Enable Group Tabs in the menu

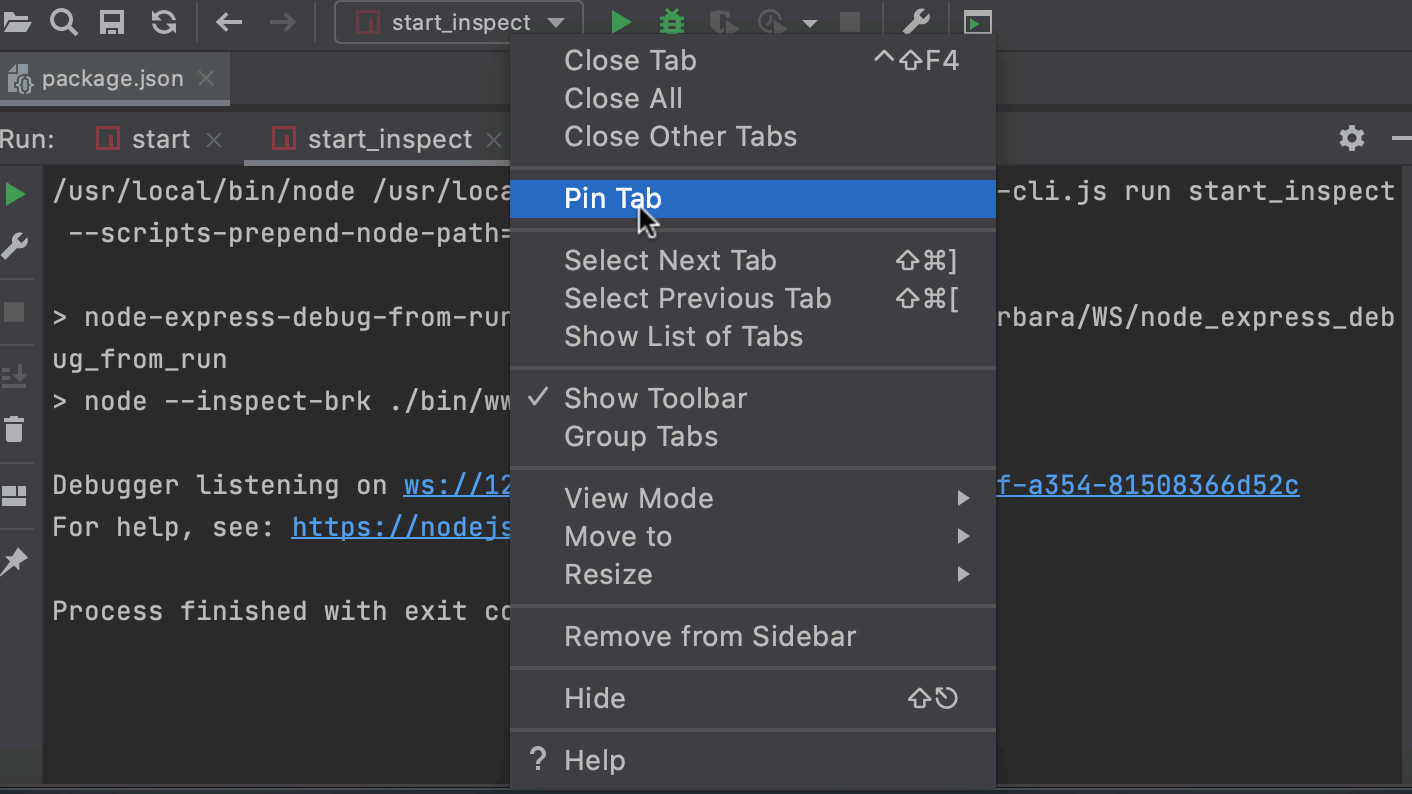click(640, 437)
